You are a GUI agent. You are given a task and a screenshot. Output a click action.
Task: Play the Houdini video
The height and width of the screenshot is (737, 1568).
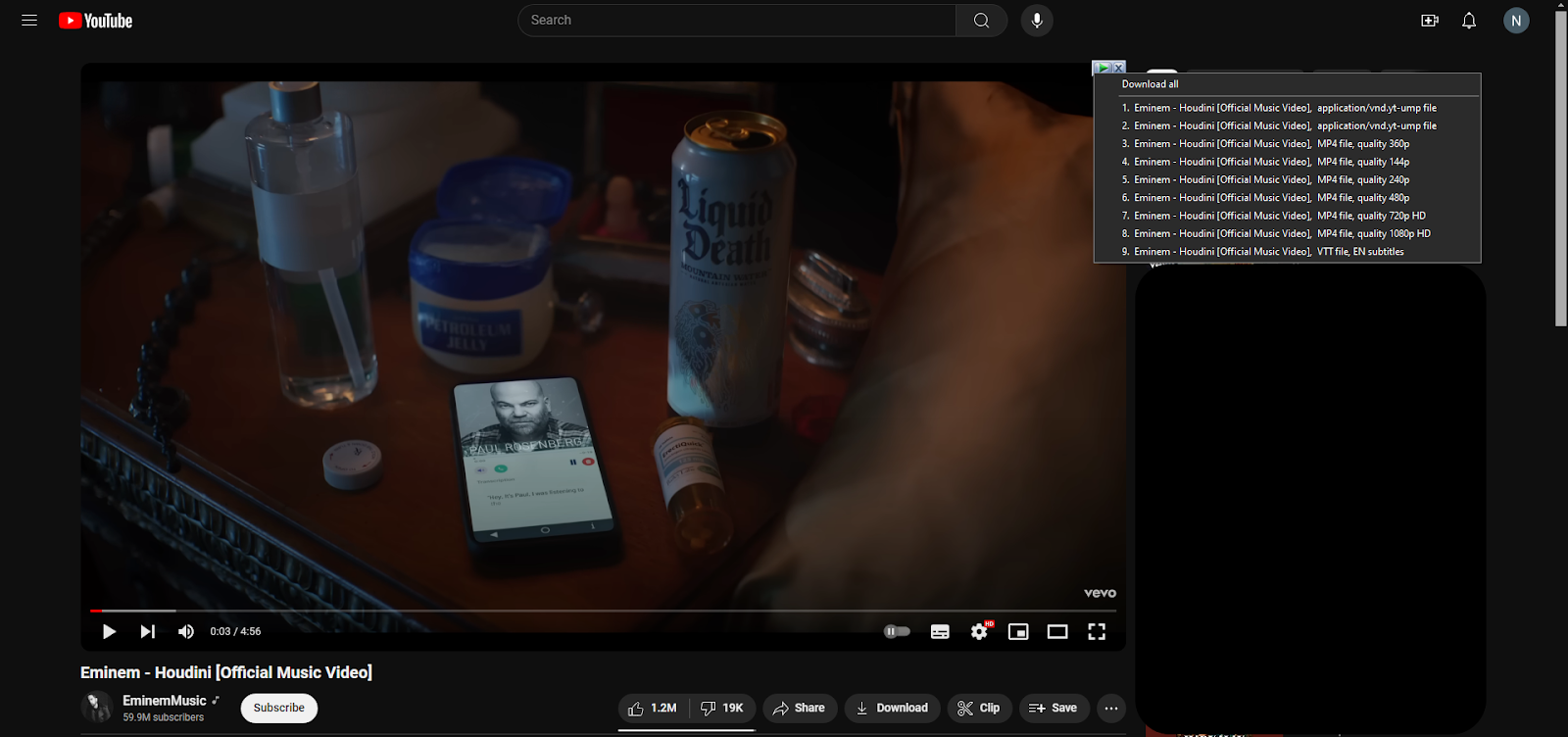pos(109,632)
